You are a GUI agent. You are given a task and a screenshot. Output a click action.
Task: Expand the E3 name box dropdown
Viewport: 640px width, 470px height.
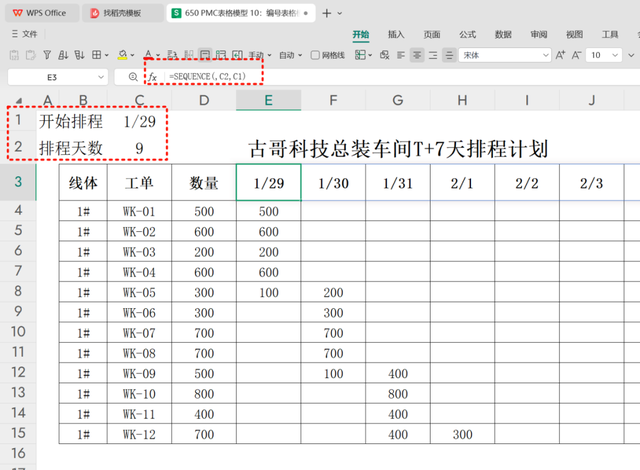101,77
